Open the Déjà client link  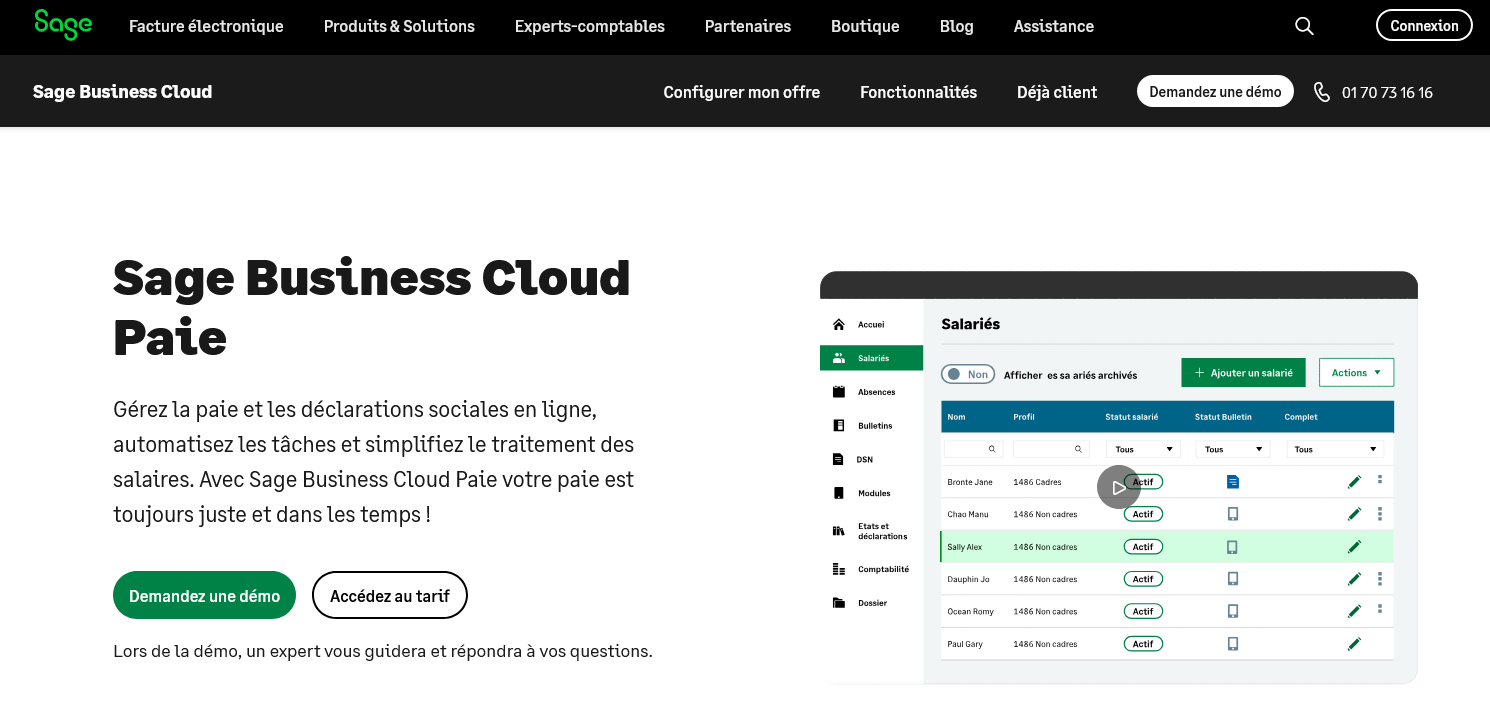[1057, 92]
